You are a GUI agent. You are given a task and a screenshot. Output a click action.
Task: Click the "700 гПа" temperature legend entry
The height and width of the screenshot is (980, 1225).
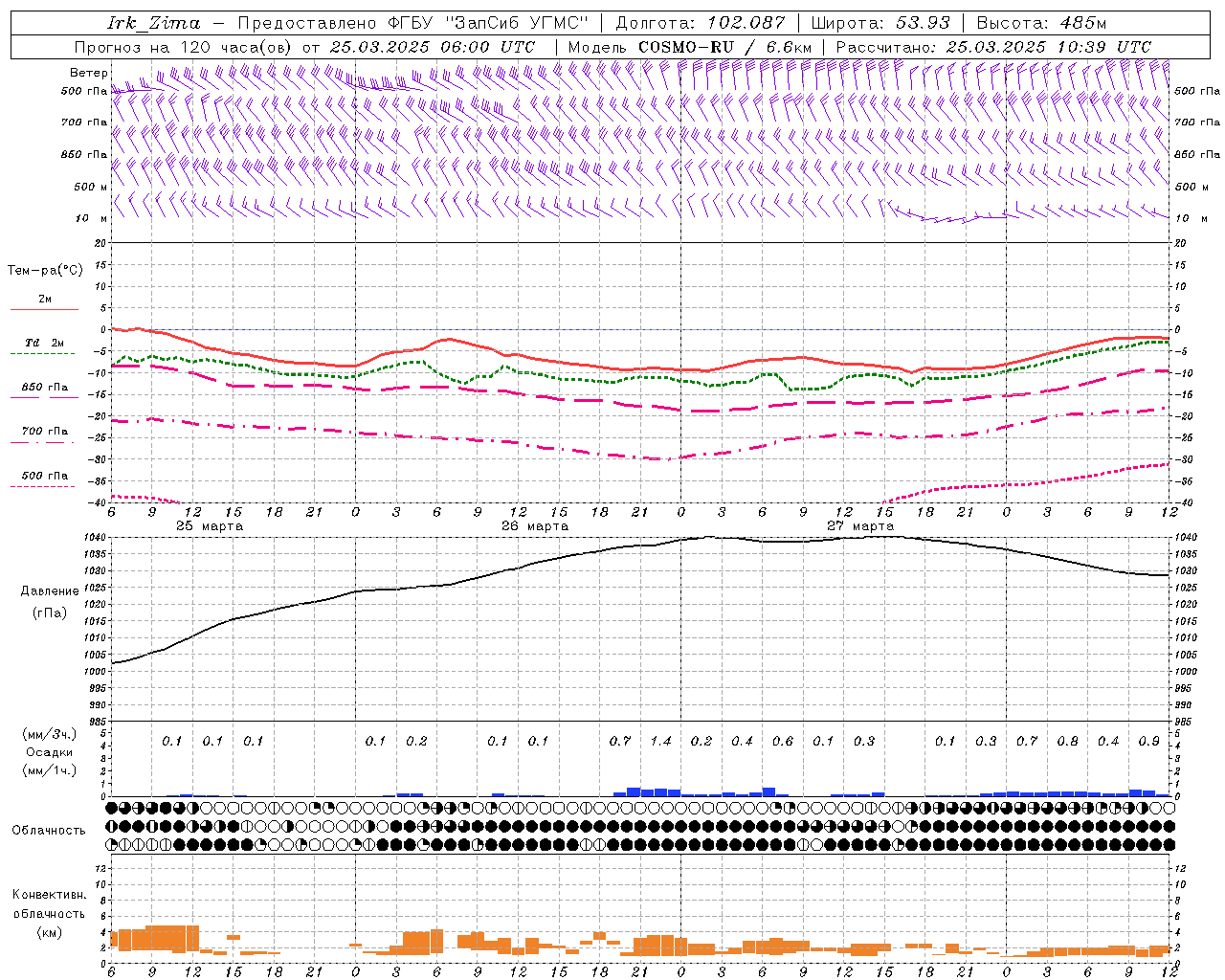pos(45,432)
